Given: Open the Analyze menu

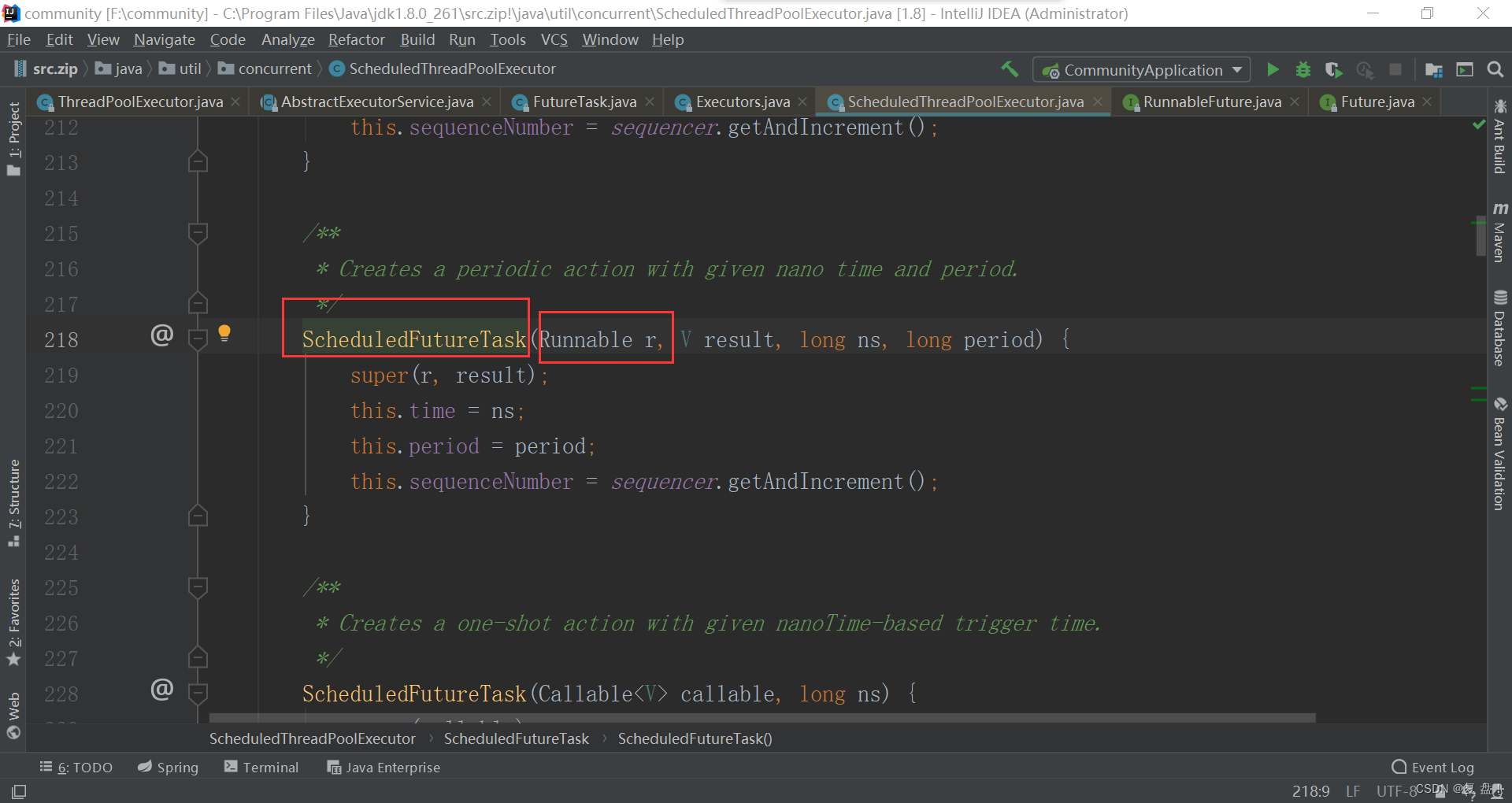Looking at the screenshot, I should coord(288,39).
